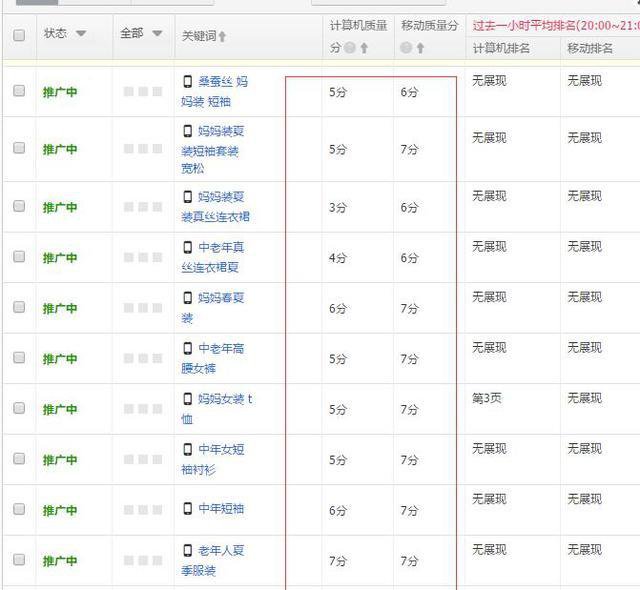
Task: Open keyword 妈妈女装 t恤
Action: click(x=217, y=409)
